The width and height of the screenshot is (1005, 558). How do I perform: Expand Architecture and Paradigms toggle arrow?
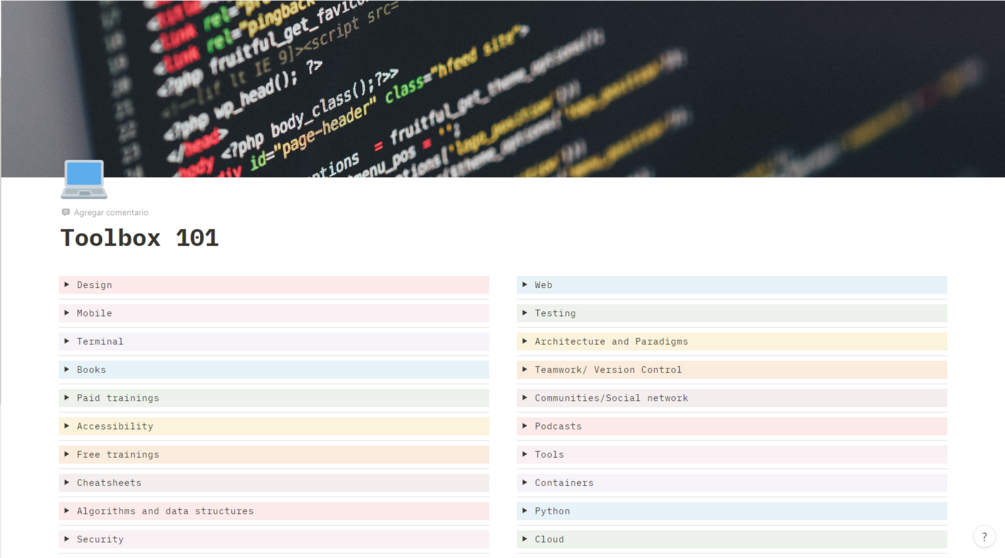(x=525, y=341)
